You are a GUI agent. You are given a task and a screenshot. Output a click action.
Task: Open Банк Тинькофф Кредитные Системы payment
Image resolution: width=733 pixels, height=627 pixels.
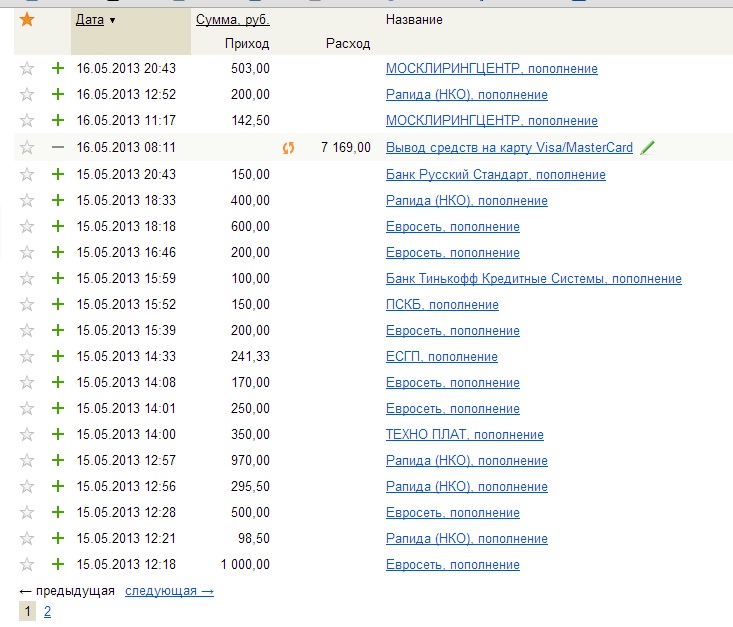tap(533, 279)
